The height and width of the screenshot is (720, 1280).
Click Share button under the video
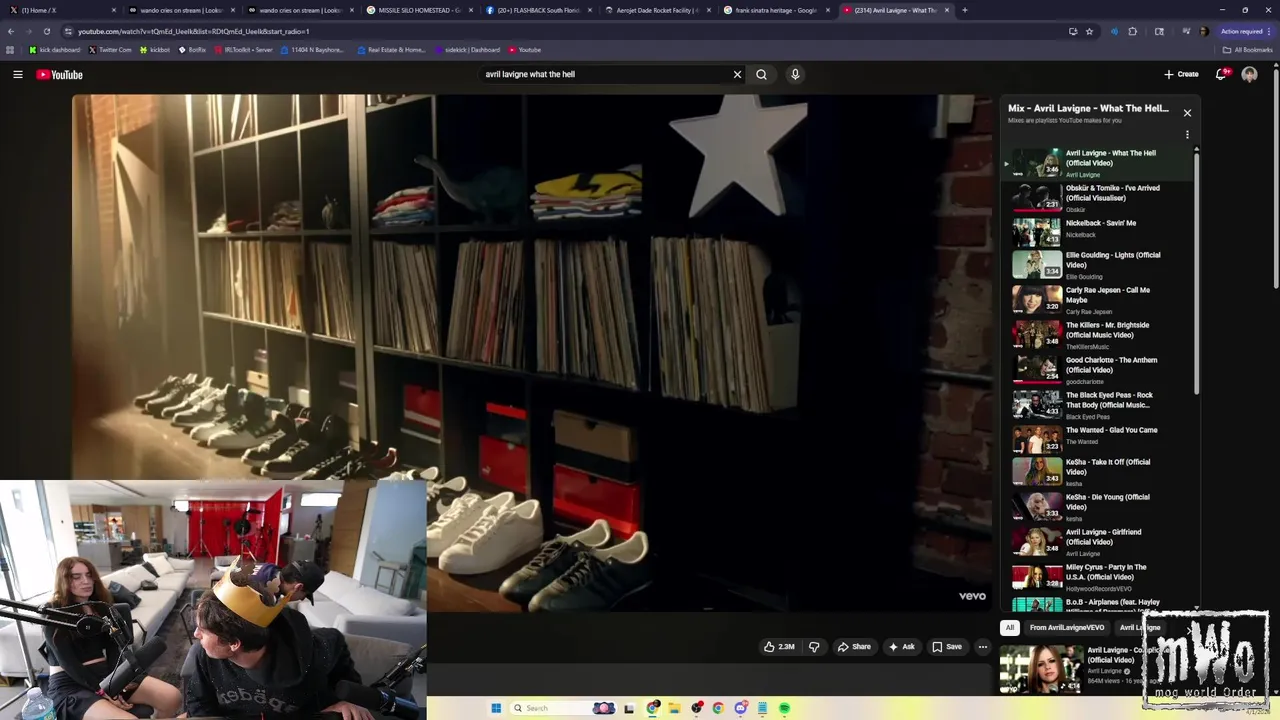click(x=854, y=647)
